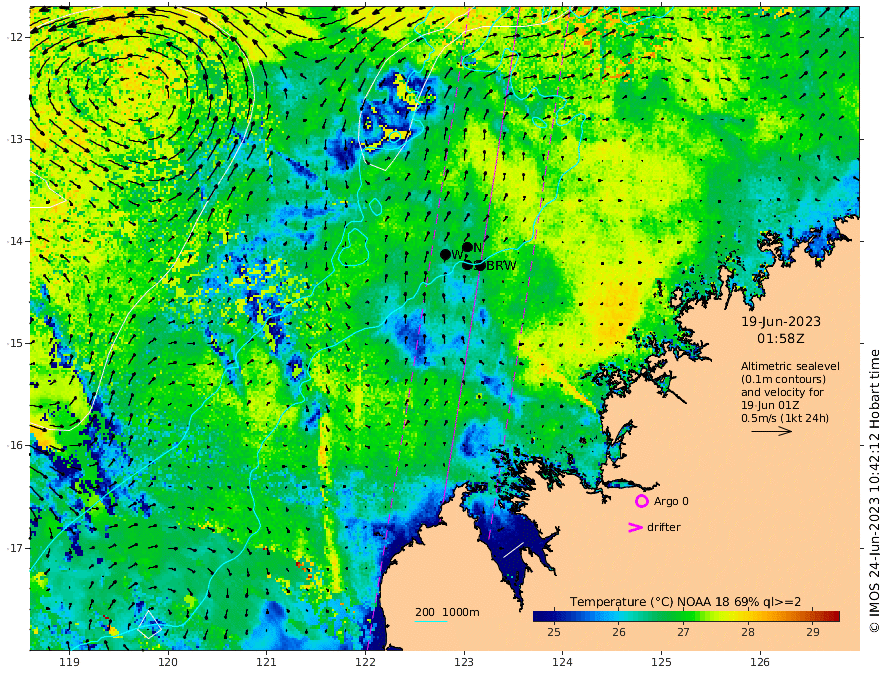Click the 'drifter' legend label

coord(664,527)
